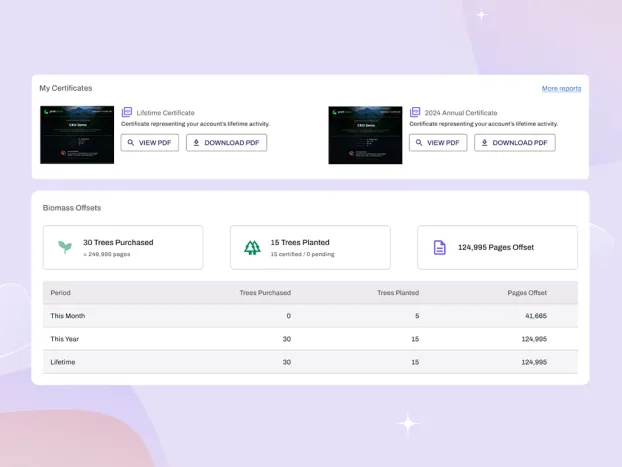
Task: Download the Lifetime Certificate PDF
Action: [x=226, y=143]
